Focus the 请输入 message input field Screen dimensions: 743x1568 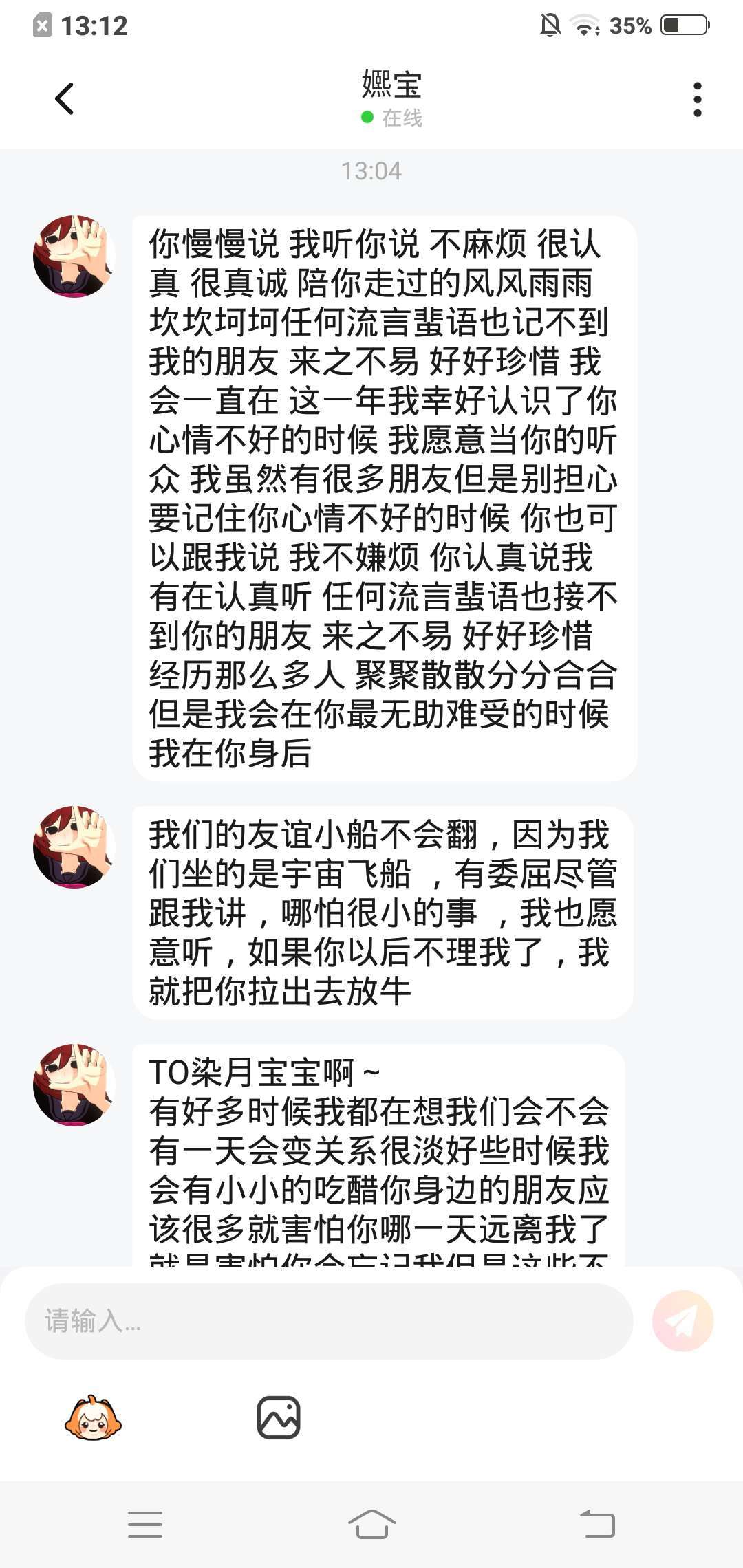coord(329,1321)
